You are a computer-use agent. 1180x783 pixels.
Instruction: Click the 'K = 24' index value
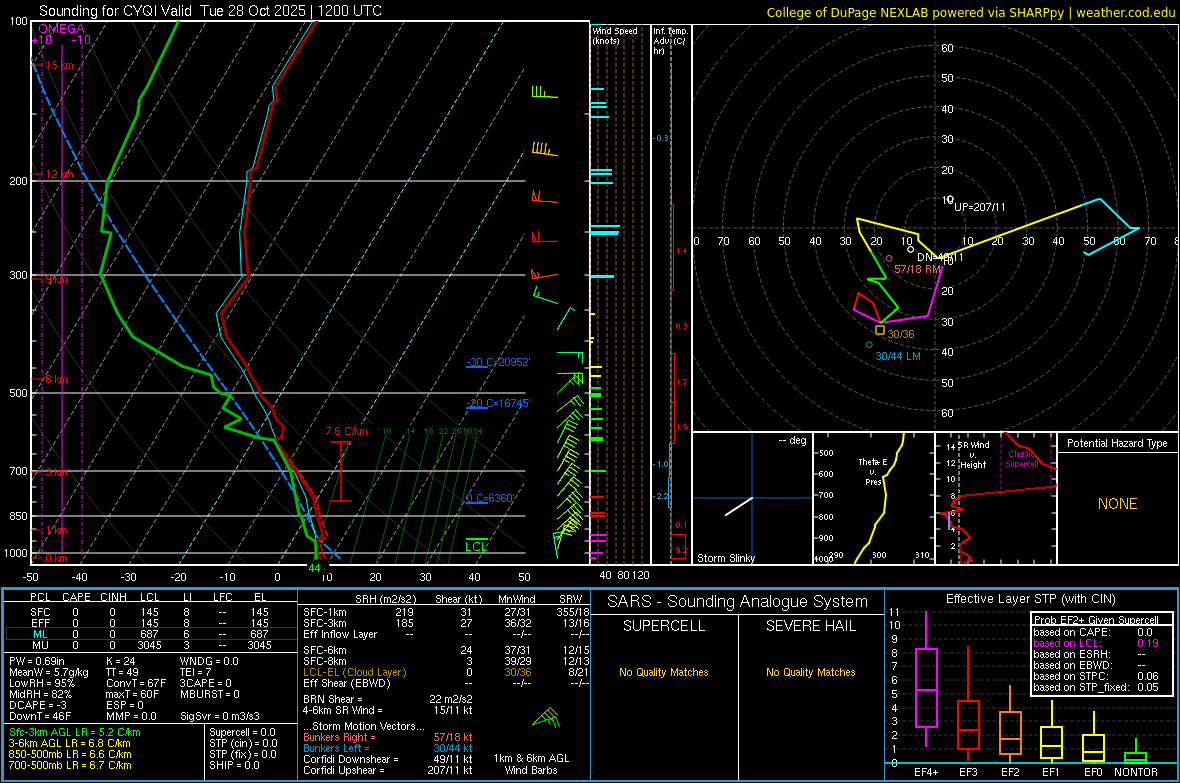[120, 661]
